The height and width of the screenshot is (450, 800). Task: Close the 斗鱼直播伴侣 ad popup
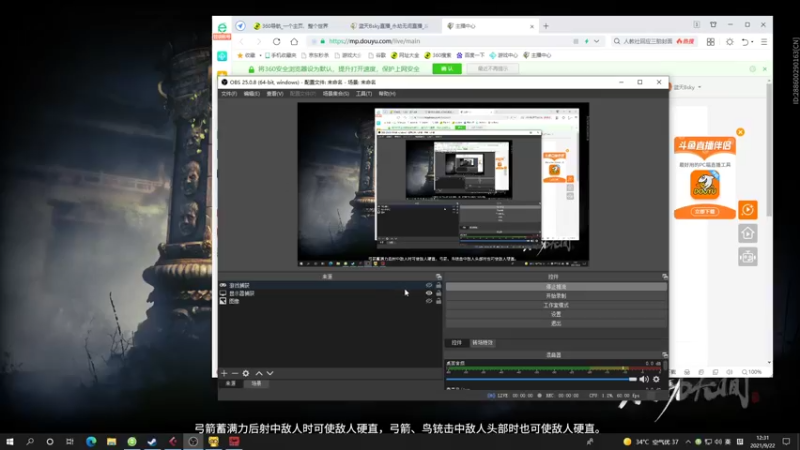pos(740,132)
